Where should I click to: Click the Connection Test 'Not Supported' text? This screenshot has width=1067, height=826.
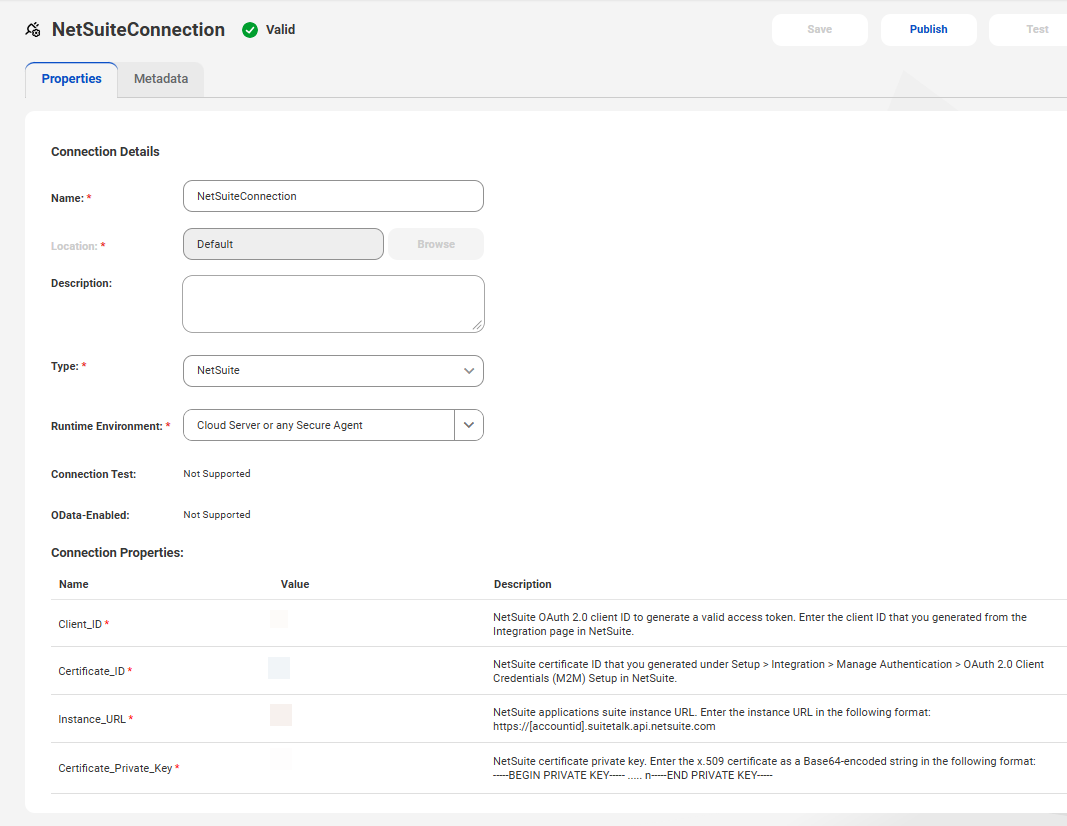coord(216,474)
